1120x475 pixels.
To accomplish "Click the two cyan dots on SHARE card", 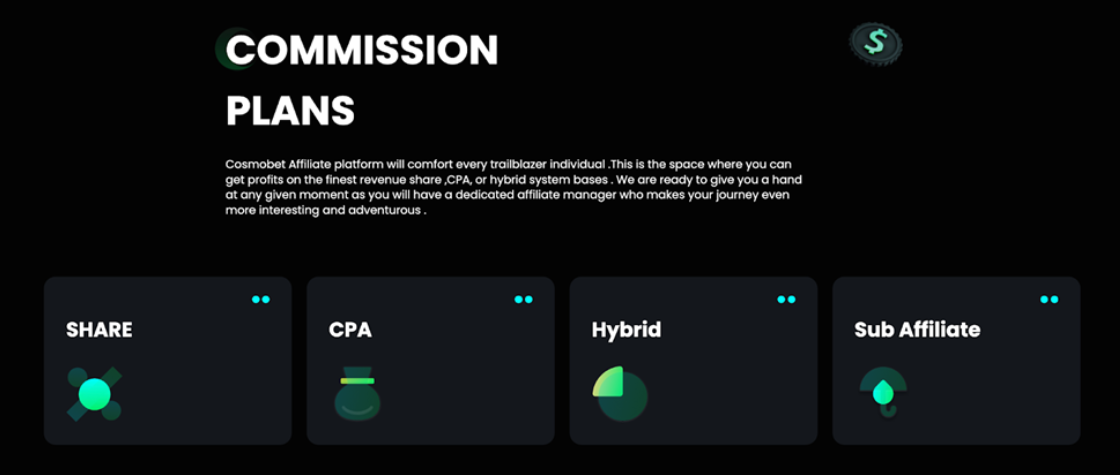I will (261, 299).
